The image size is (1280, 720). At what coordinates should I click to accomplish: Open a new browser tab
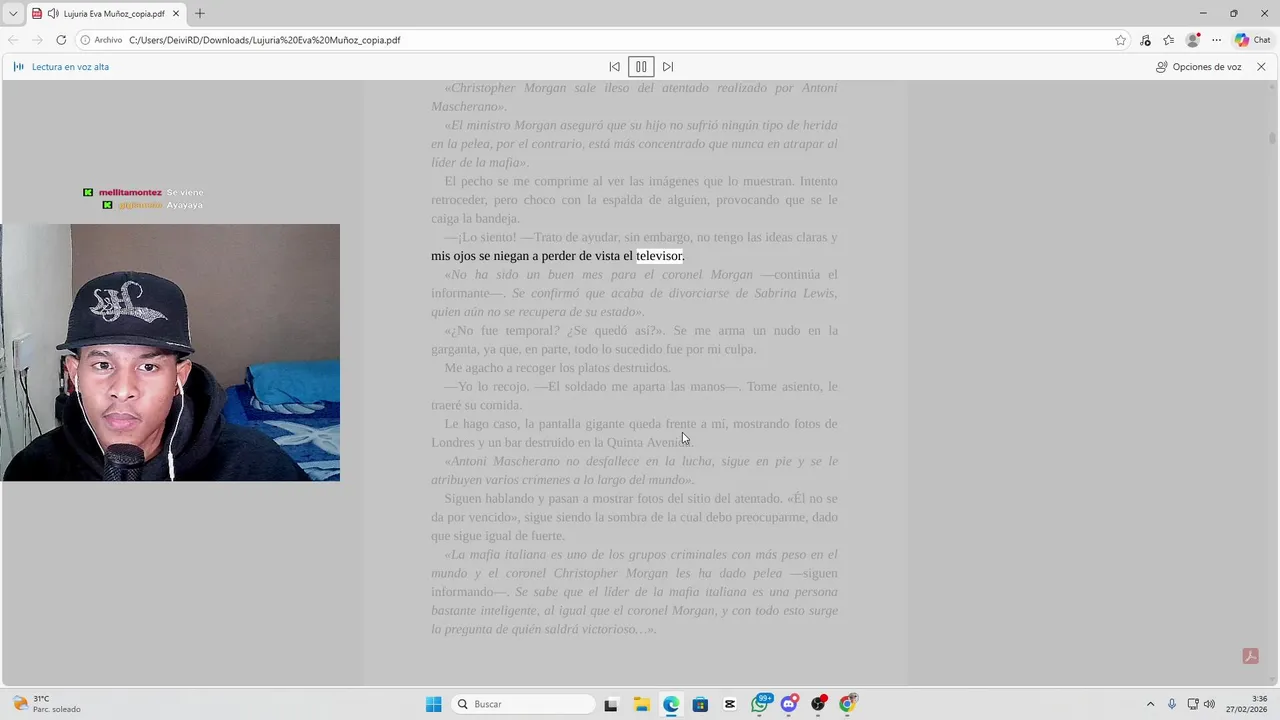click(x=200, y=14)
